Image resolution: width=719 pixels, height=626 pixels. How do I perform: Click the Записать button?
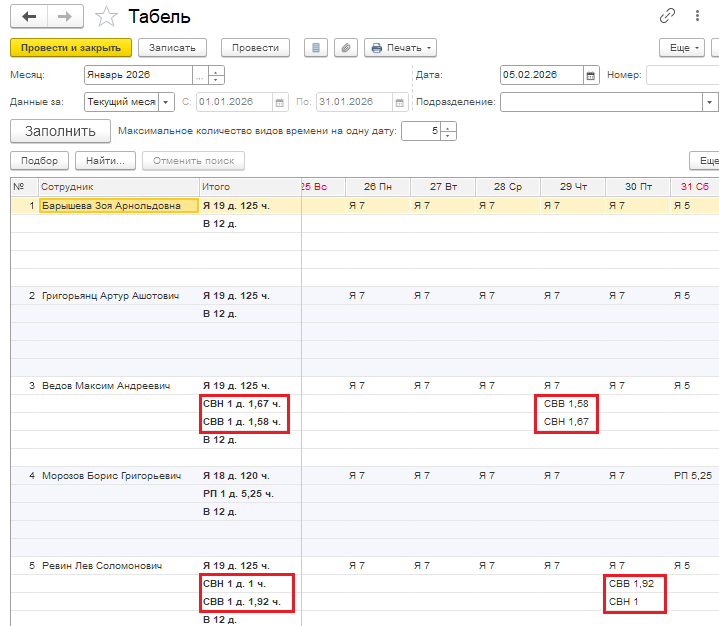coord(172,48)
